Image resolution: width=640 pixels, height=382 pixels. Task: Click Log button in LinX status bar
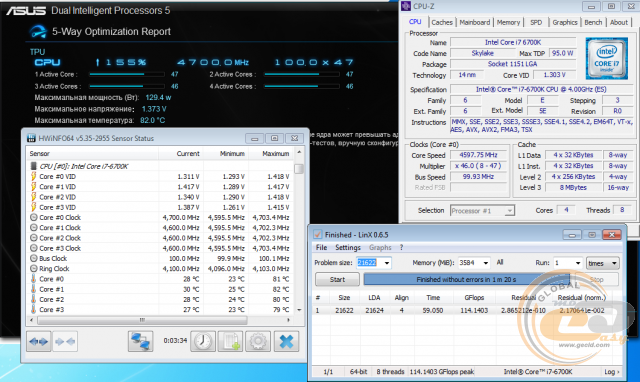point(612,372)
